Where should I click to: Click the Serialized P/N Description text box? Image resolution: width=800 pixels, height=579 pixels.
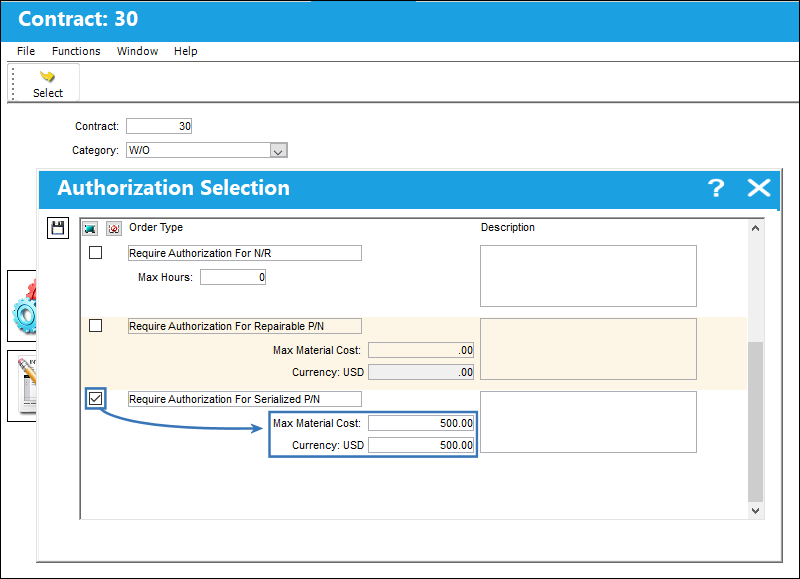pyautogui.click(x=588, y=422)
